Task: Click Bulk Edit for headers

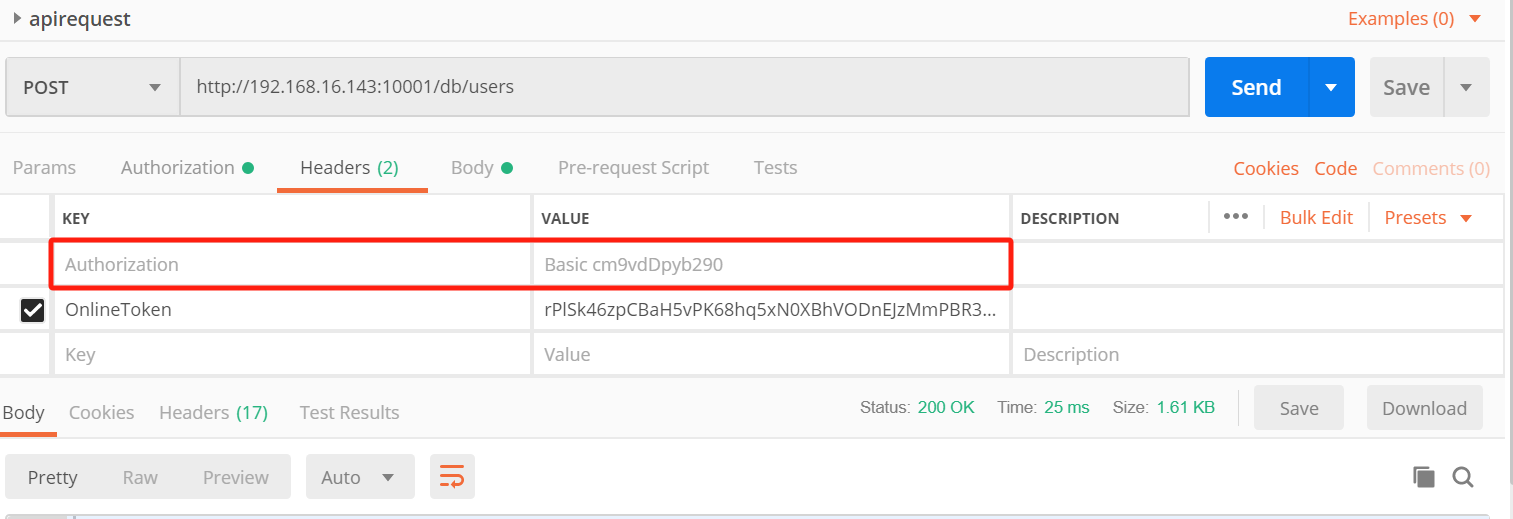Action: pyautogui.click(x=1316, y=217)
